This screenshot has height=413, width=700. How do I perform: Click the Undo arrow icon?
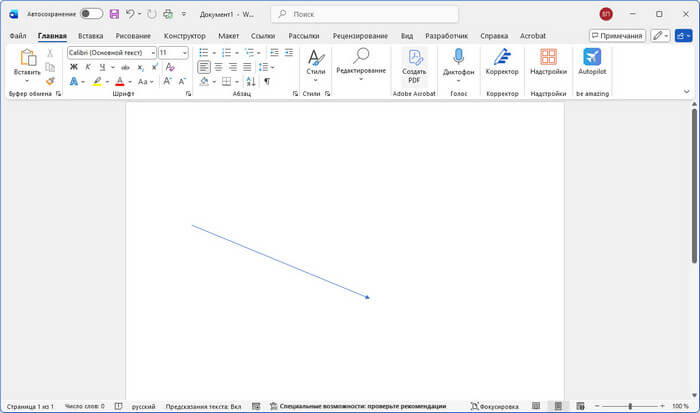click(131, 14)
